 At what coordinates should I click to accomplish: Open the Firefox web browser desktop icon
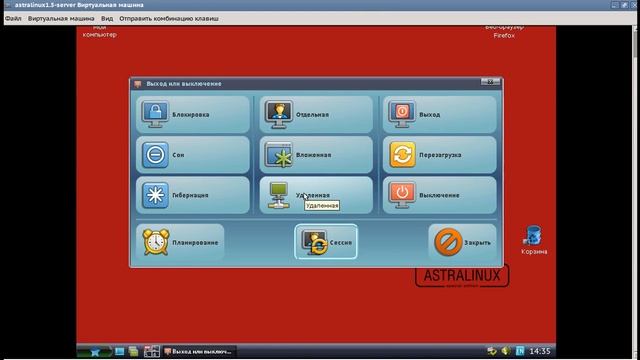coord(504,32)
